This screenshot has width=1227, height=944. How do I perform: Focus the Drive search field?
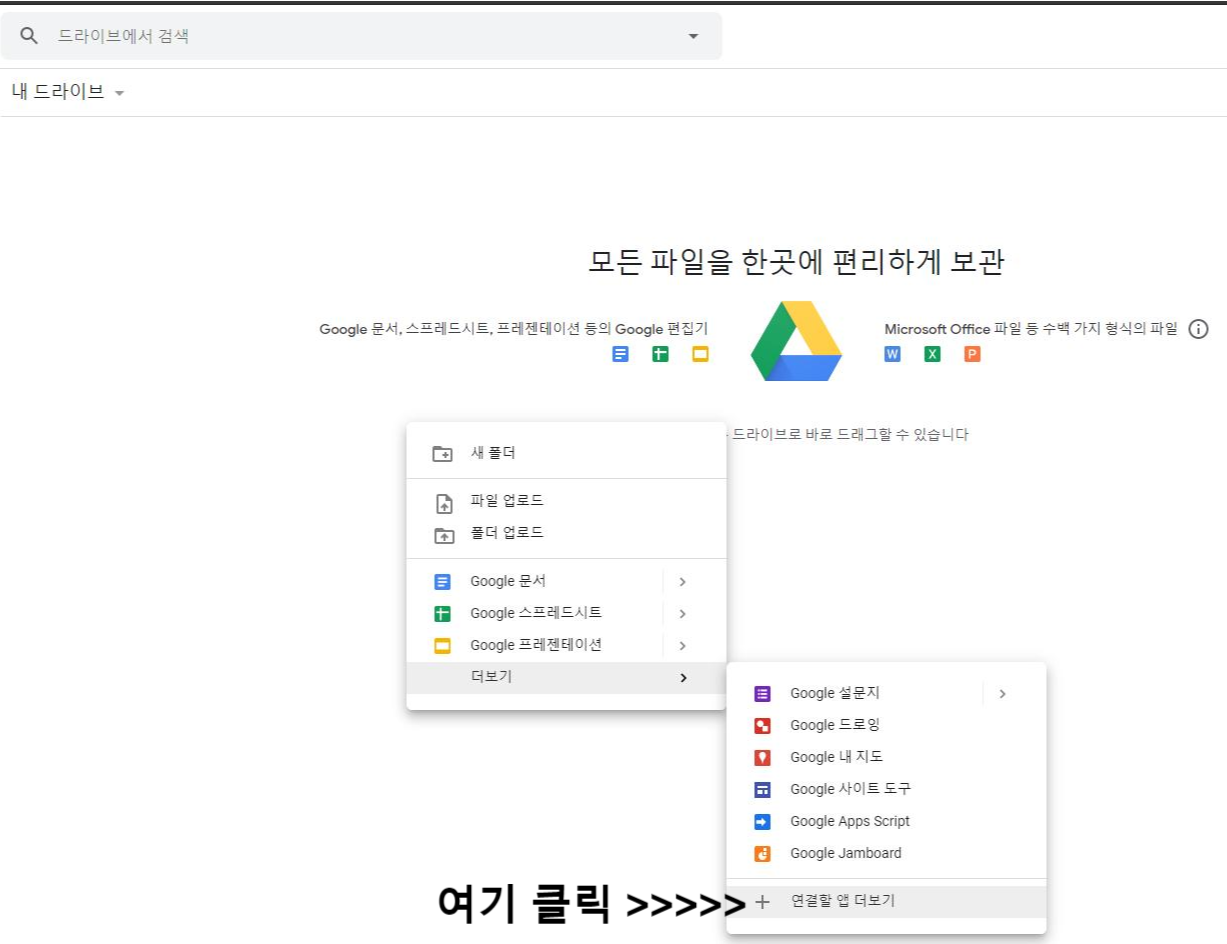[x=361, y=36]
